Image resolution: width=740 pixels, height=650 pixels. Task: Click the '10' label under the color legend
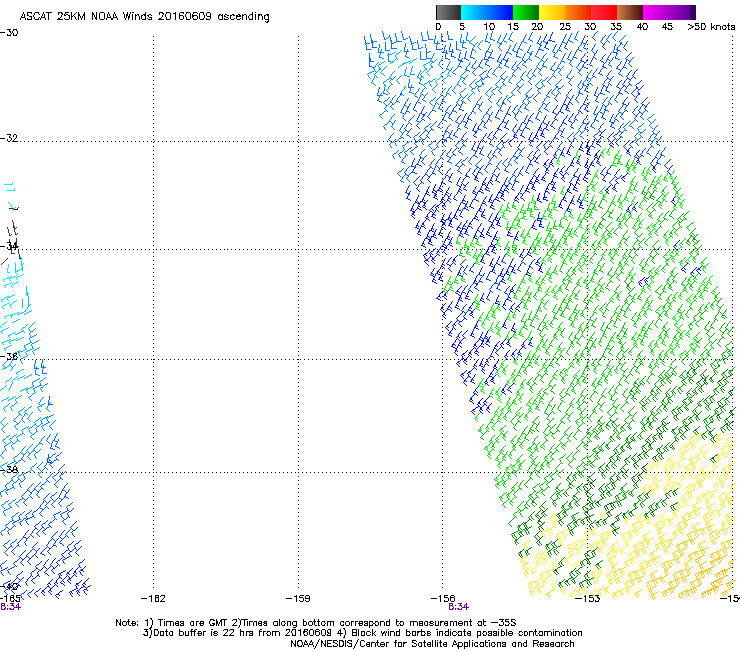point(489,27)
